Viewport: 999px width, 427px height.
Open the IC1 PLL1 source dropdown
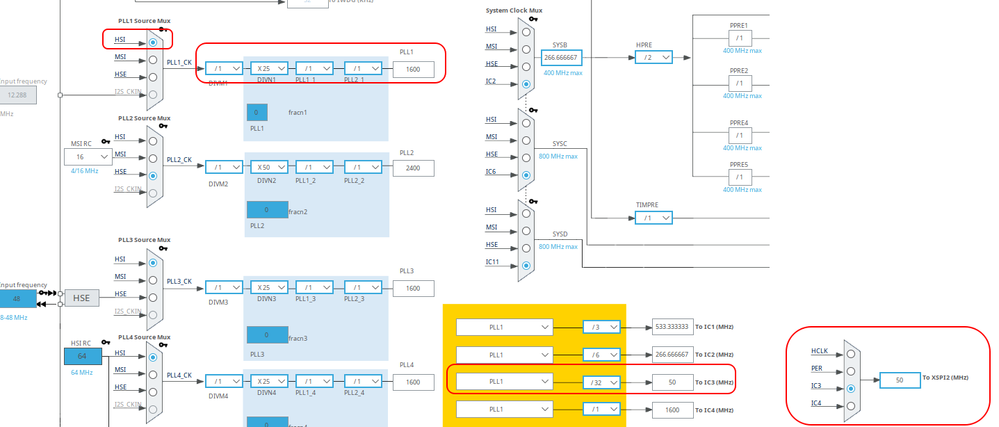click(x=505, y=327)
